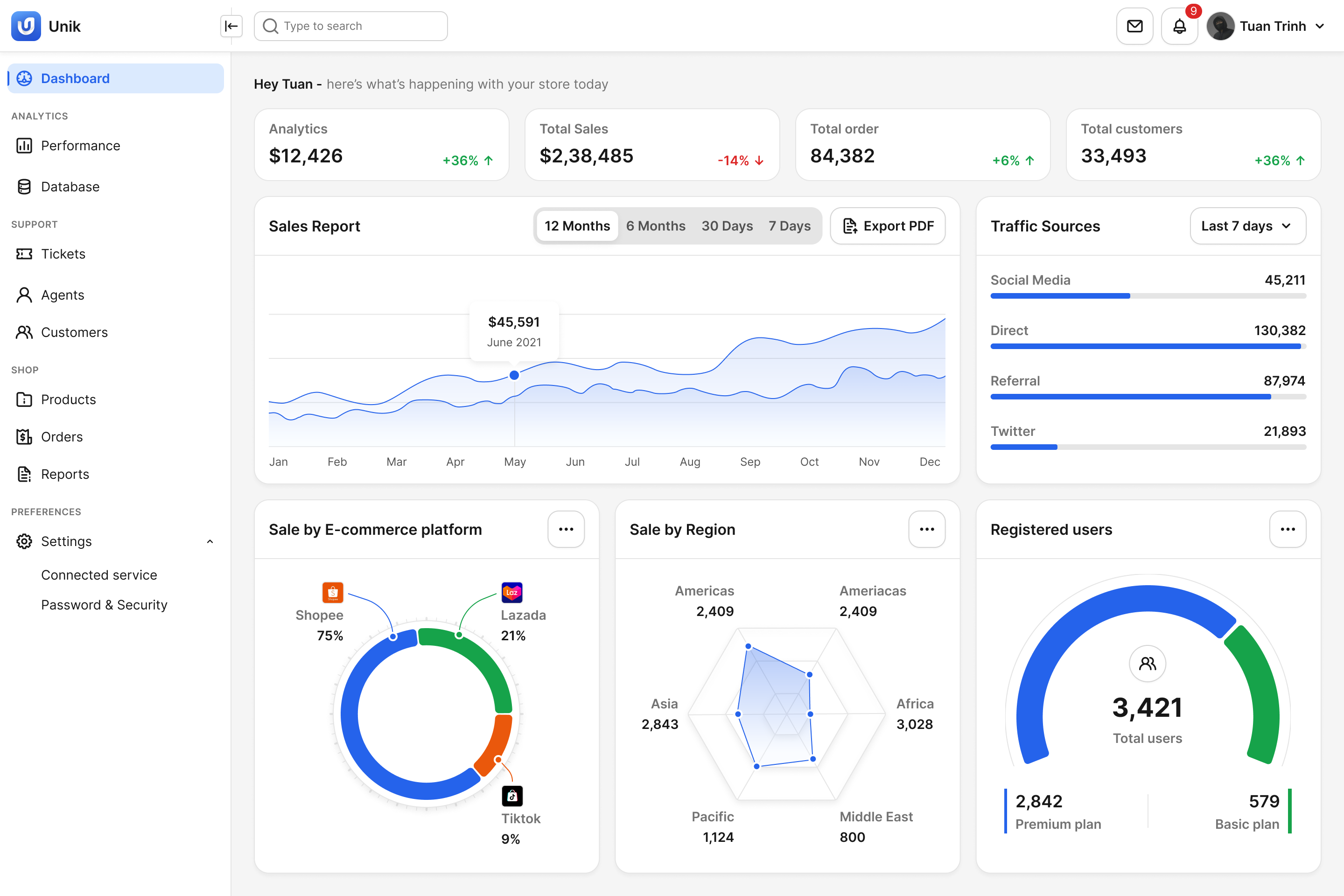Open Password & Security link
The height and width of the screenshot is (896, 1344).
point(104,605)
